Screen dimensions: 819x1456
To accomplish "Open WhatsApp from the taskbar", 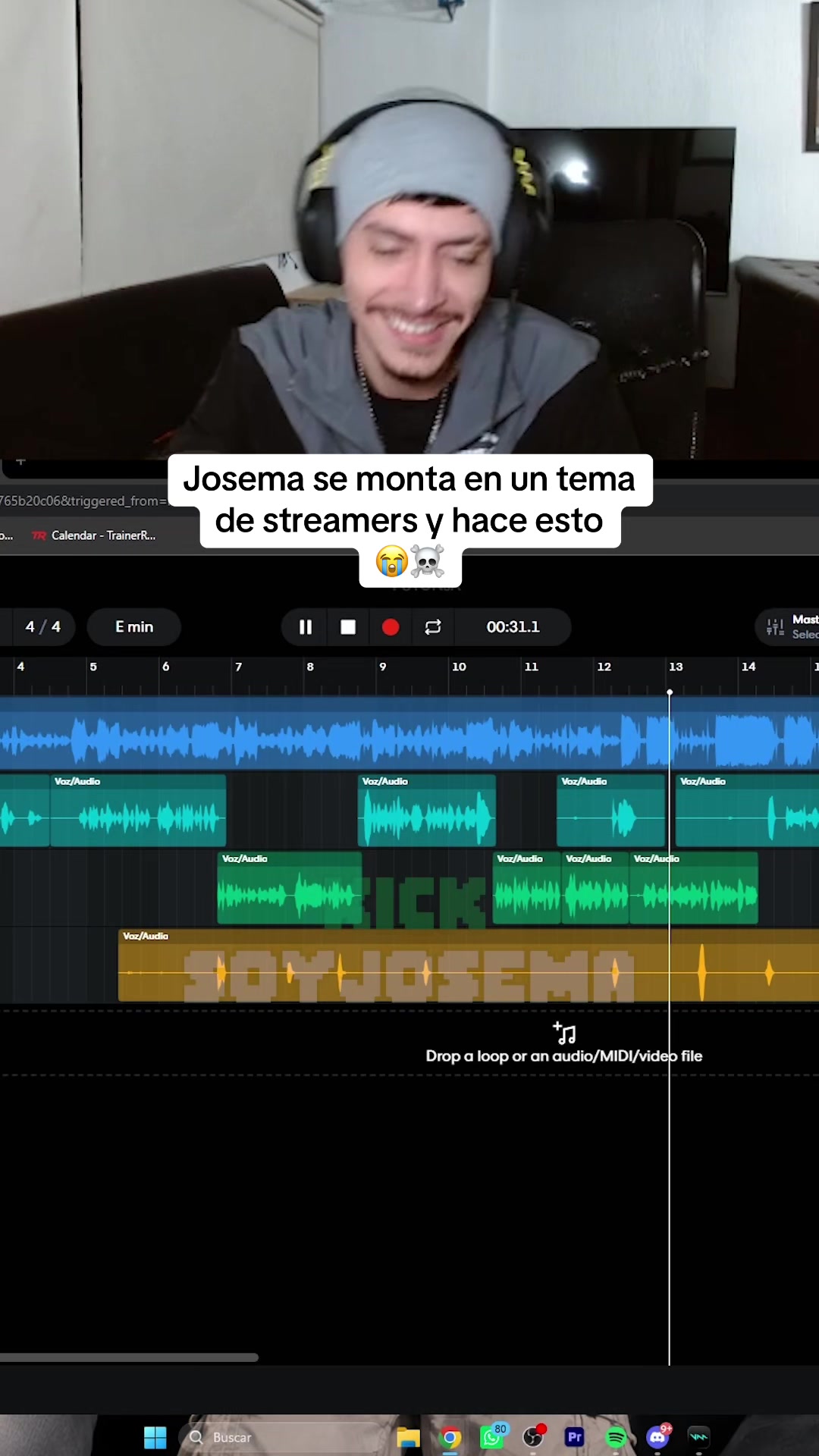I will (492, 1436).
